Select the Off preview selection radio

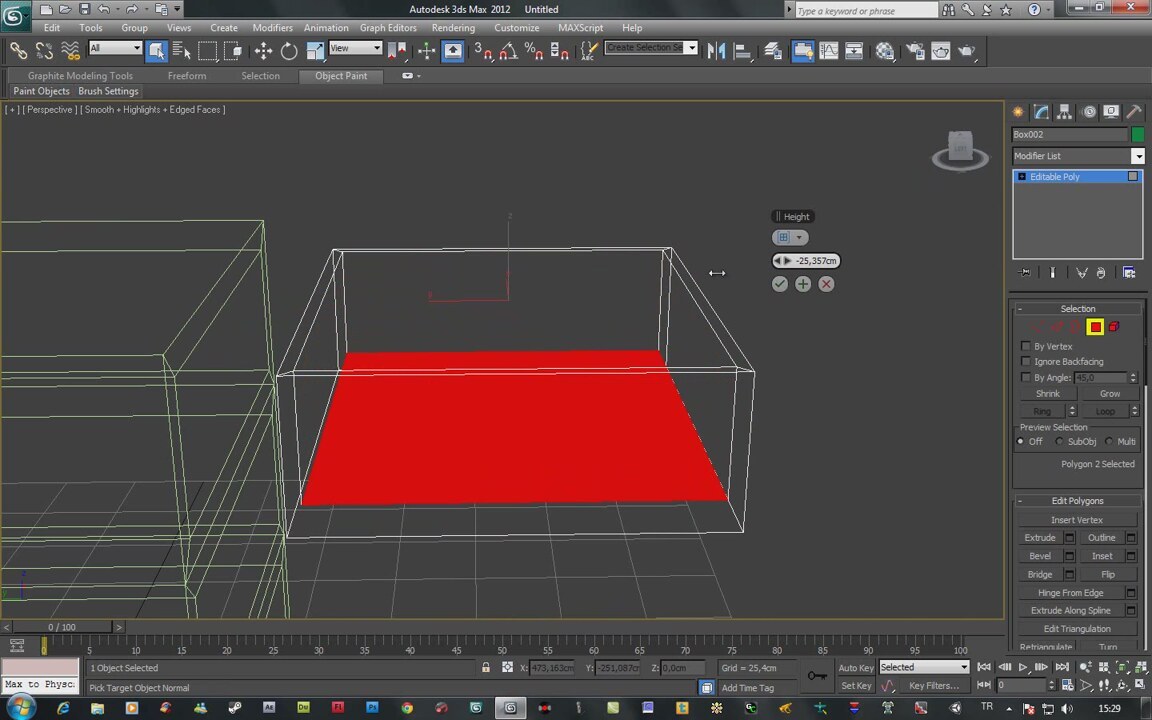click(1020, 442)
